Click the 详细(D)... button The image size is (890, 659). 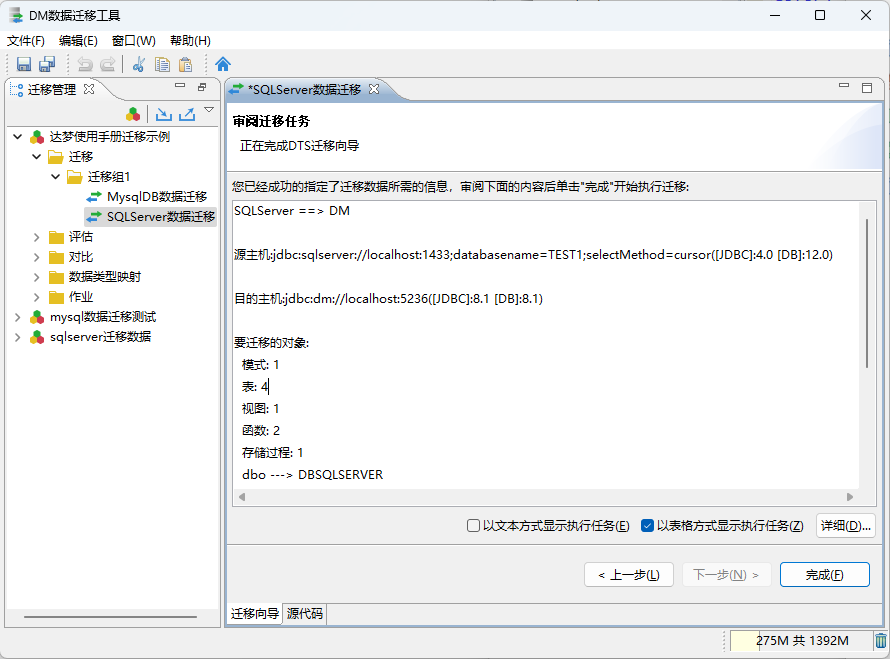[846, 526]
